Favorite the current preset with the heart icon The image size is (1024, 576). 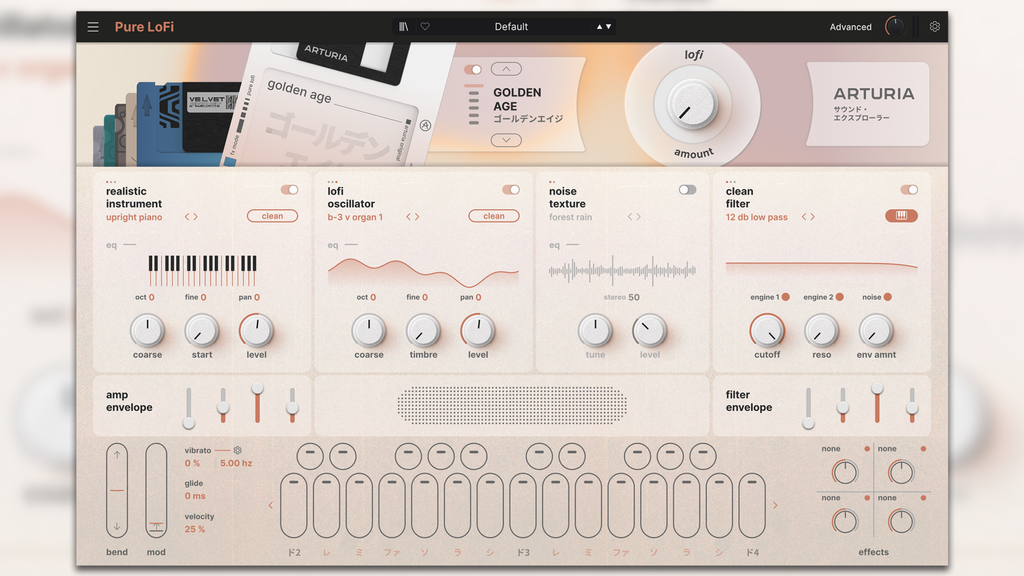(x=426, y=27)
